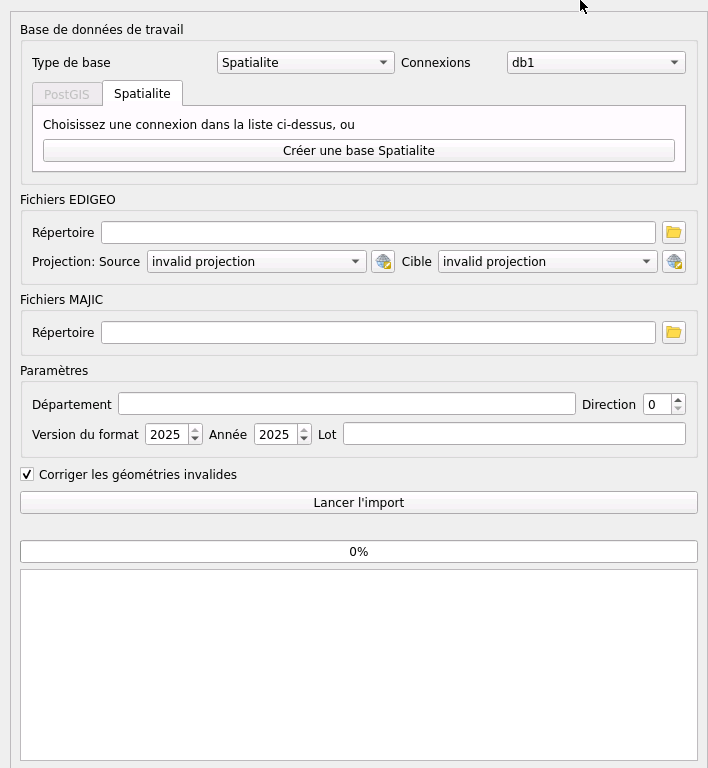
Task: Click 'Créer une base Spatialite' button
Action: pos(358,151)
